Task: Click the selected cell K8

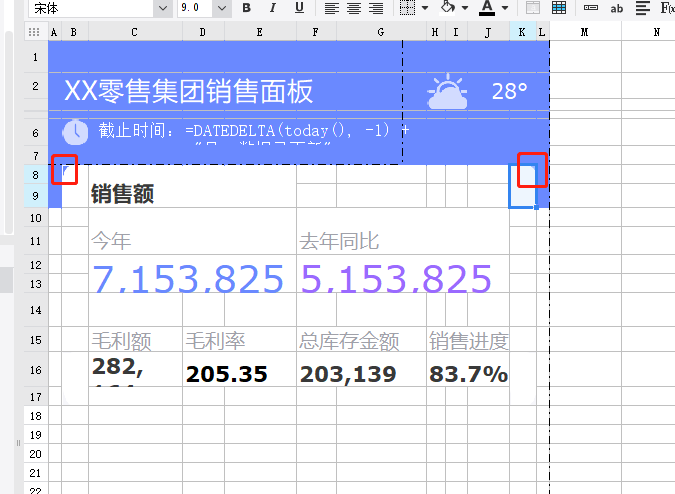Action: pyautogui.click(x=523, y=186)
